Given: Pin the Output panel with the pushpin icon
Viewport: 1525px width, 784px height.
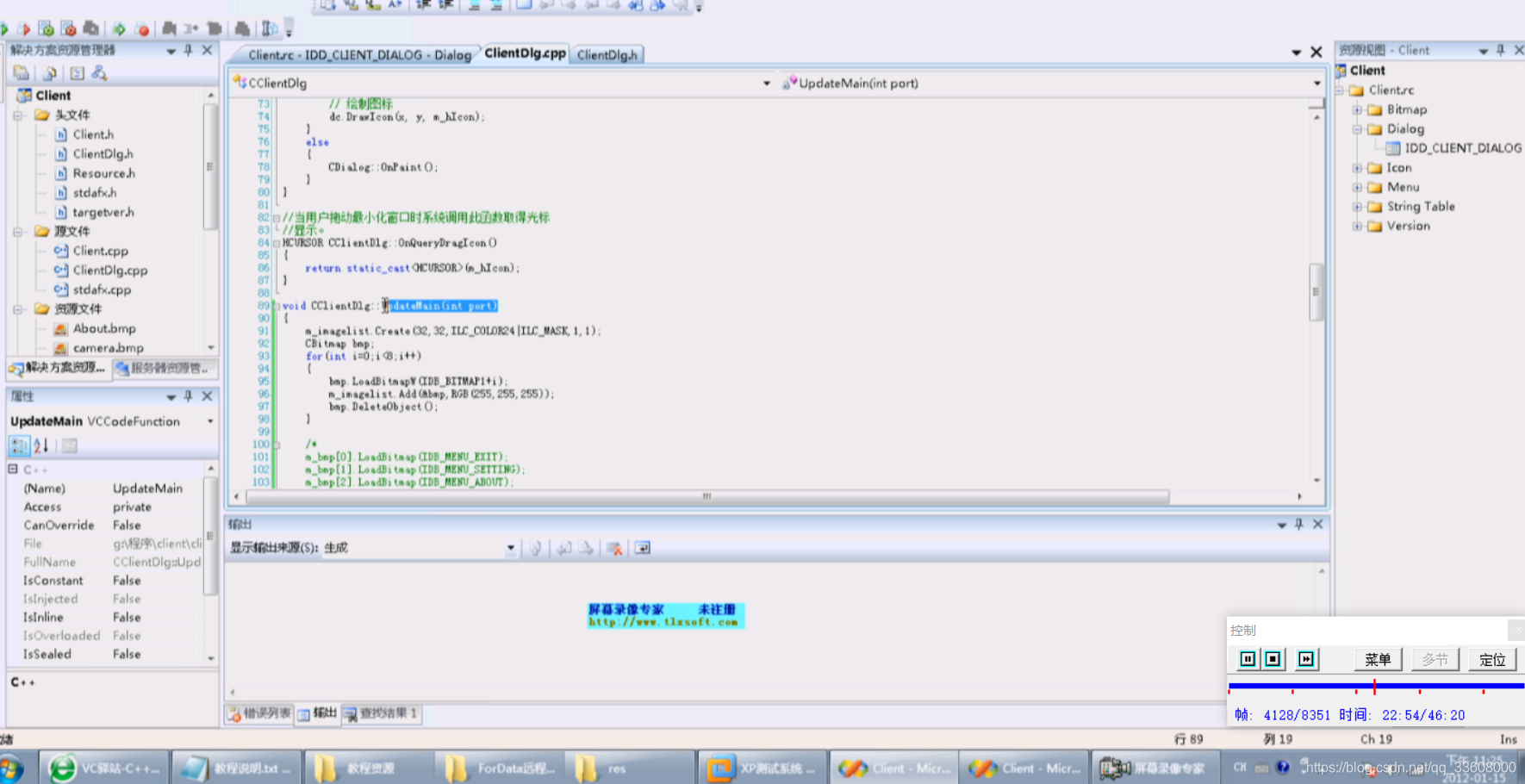Looking at the screenshot, I should click(x=1299, y=524).
